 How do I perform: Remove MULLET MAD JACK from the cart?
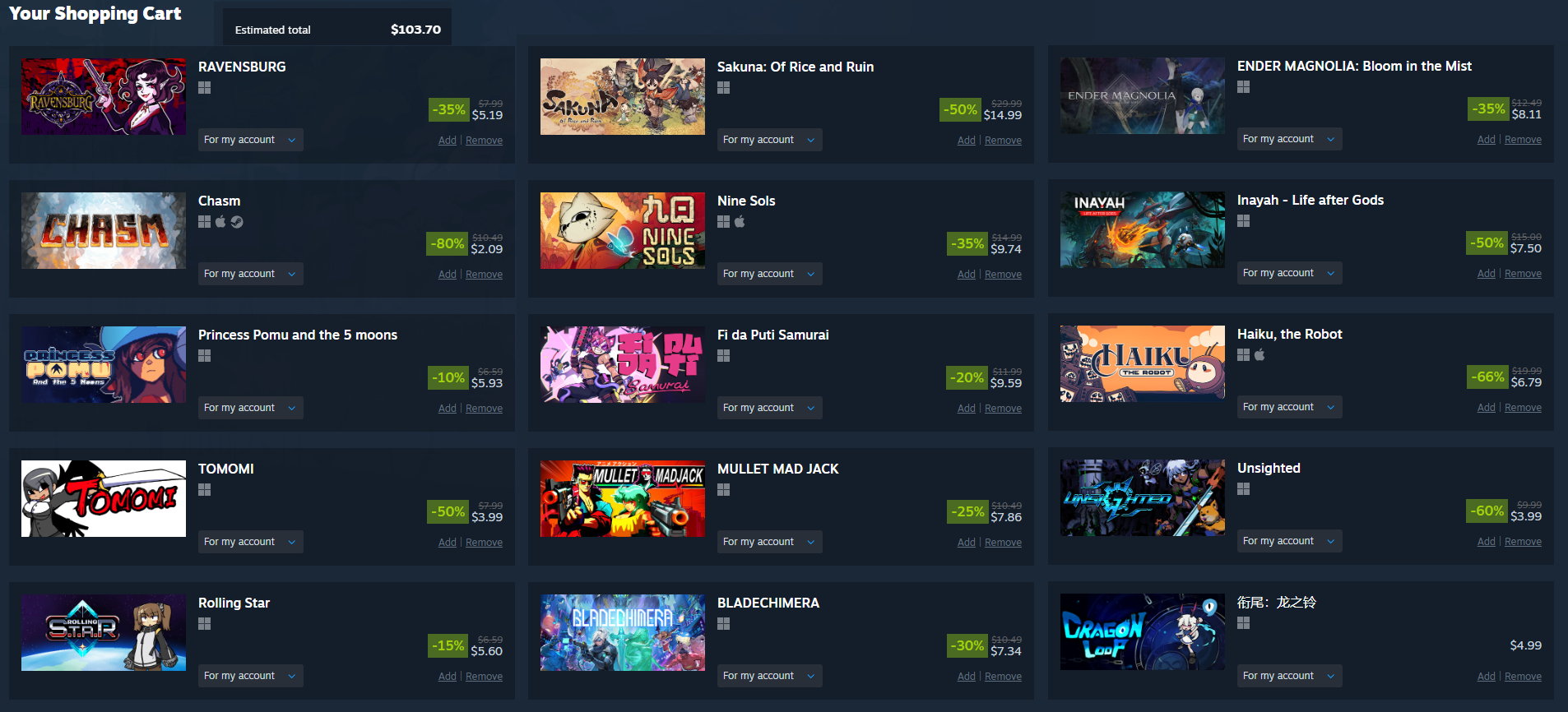point(1003,543)
